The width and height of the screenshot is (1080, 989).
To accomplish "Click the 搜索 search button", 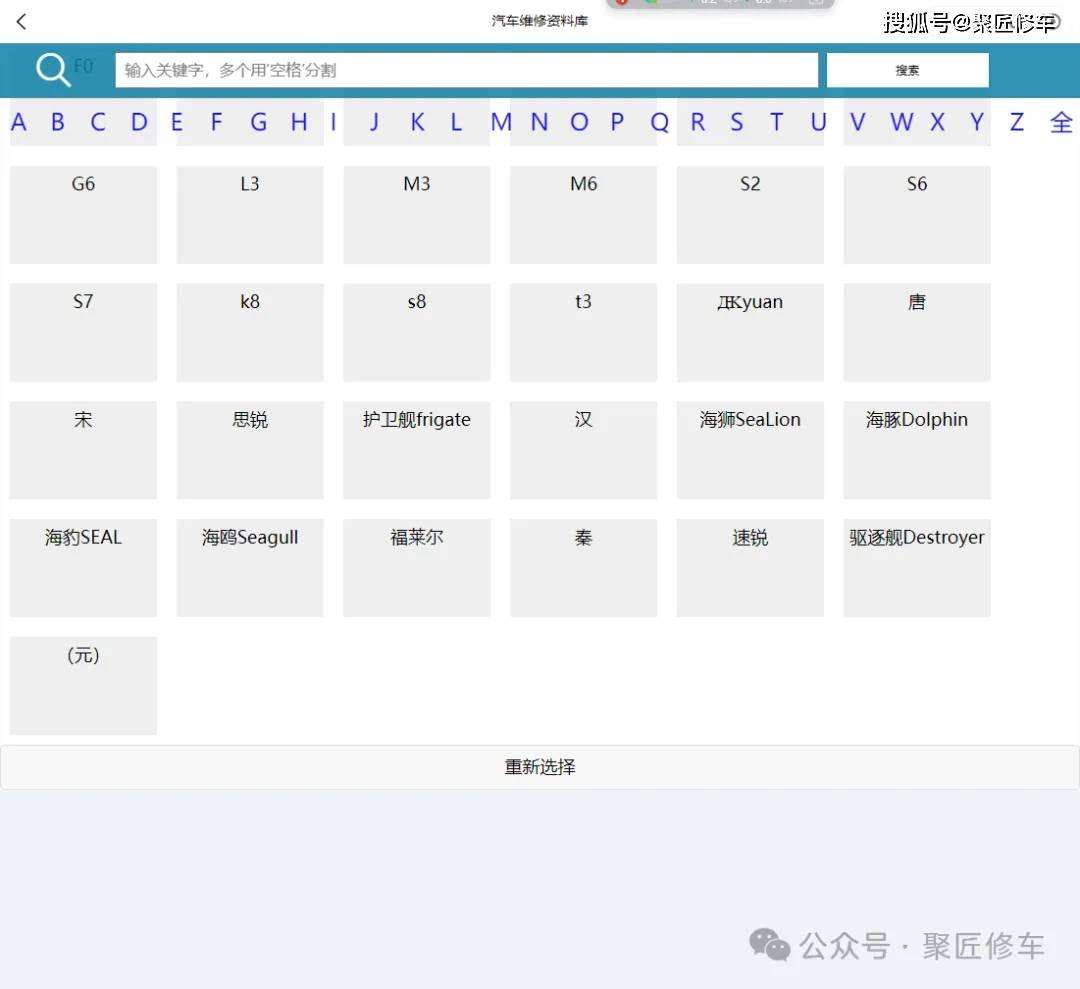I will click(x=906, y=70).
